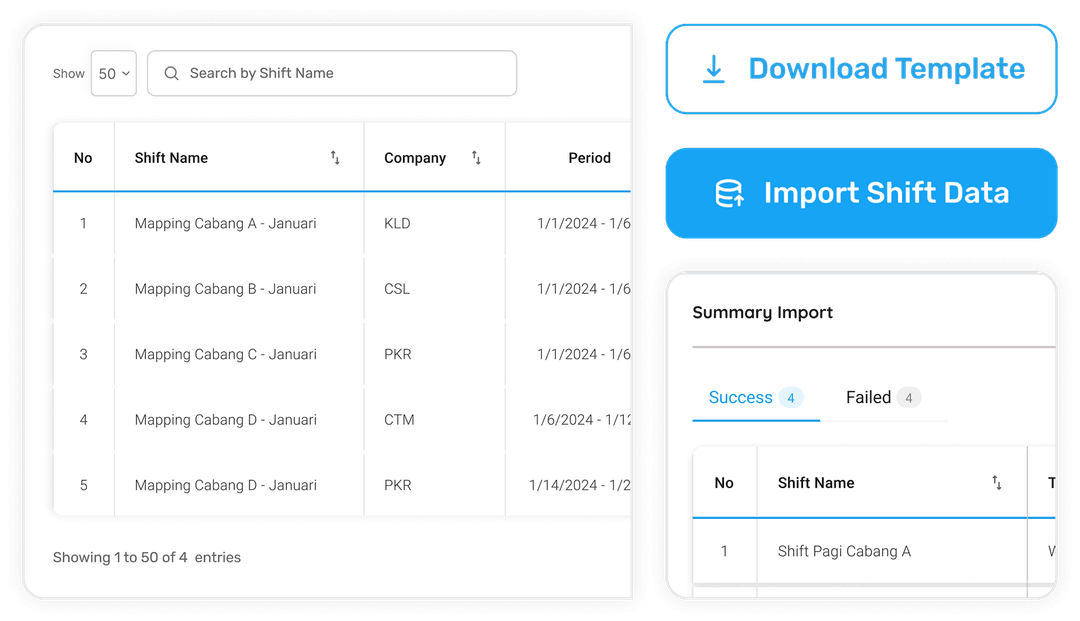Focus the Search by Shift Name field
The width and height of the screenshot is (1080, 621).
[345, 73]
